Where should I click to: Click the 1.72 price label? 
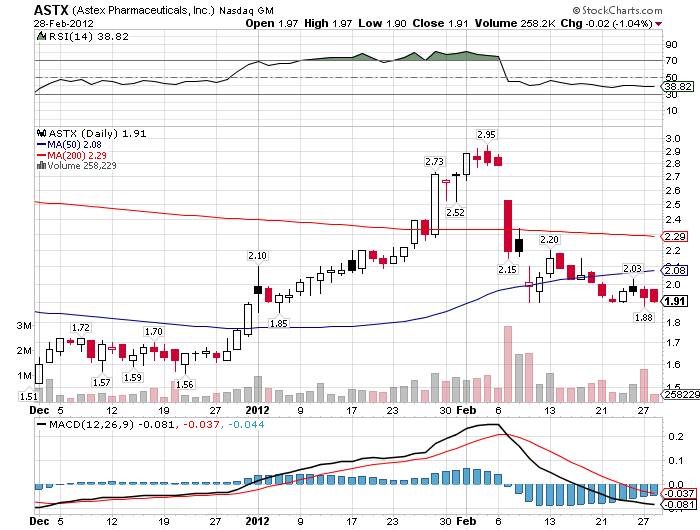tap(81, 327)
